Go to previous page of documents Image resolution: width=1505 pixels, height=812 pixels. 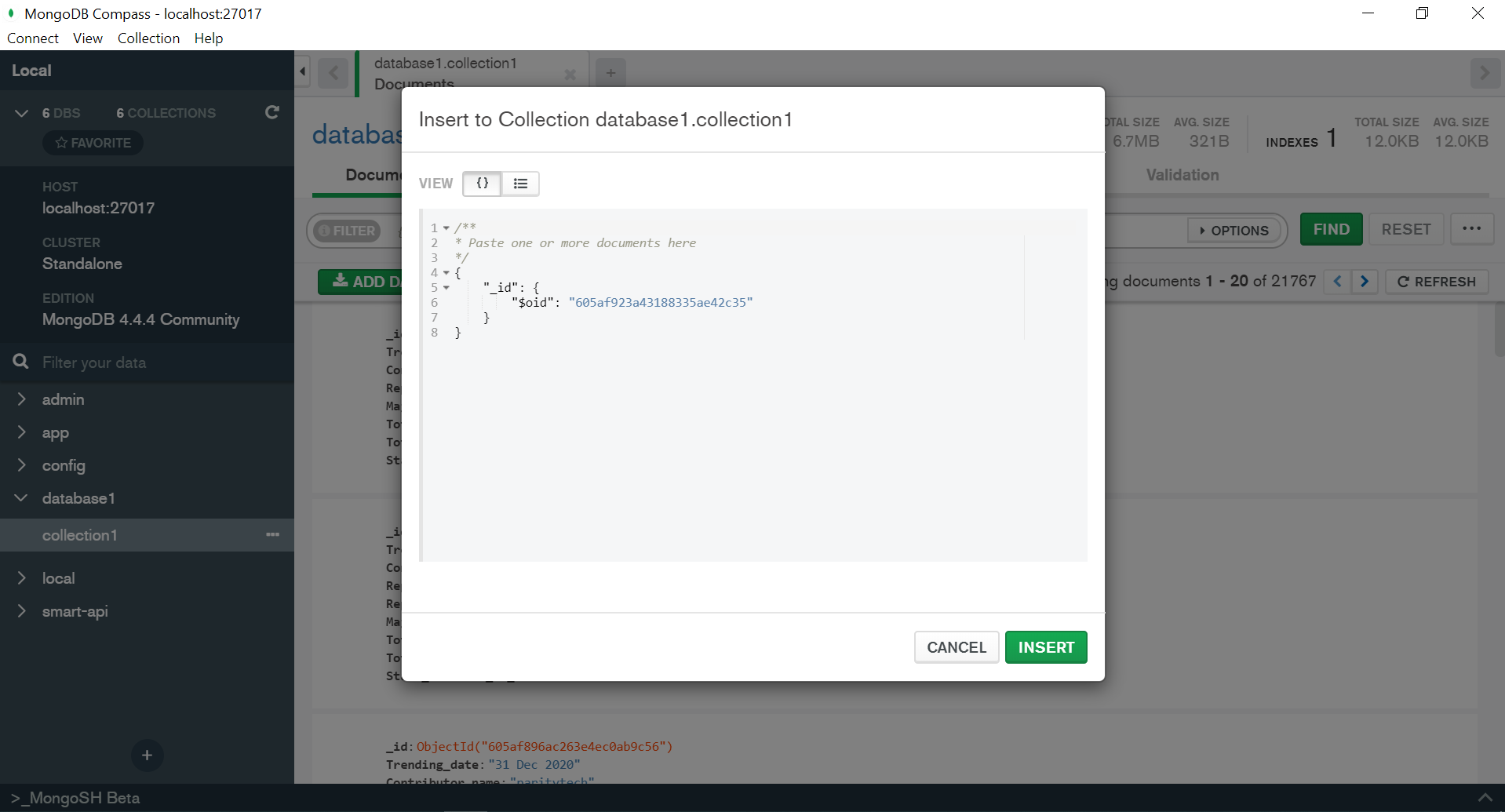click(x=1337, y=281)
